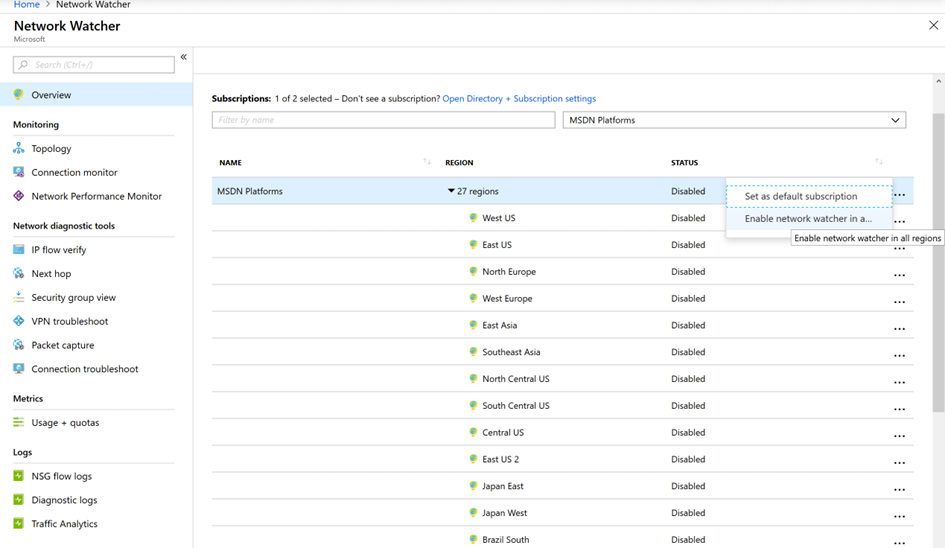Click the VPN troubleshoot icon
The height and width of the screenshot is (548, 945).
(x=19, y=321)
